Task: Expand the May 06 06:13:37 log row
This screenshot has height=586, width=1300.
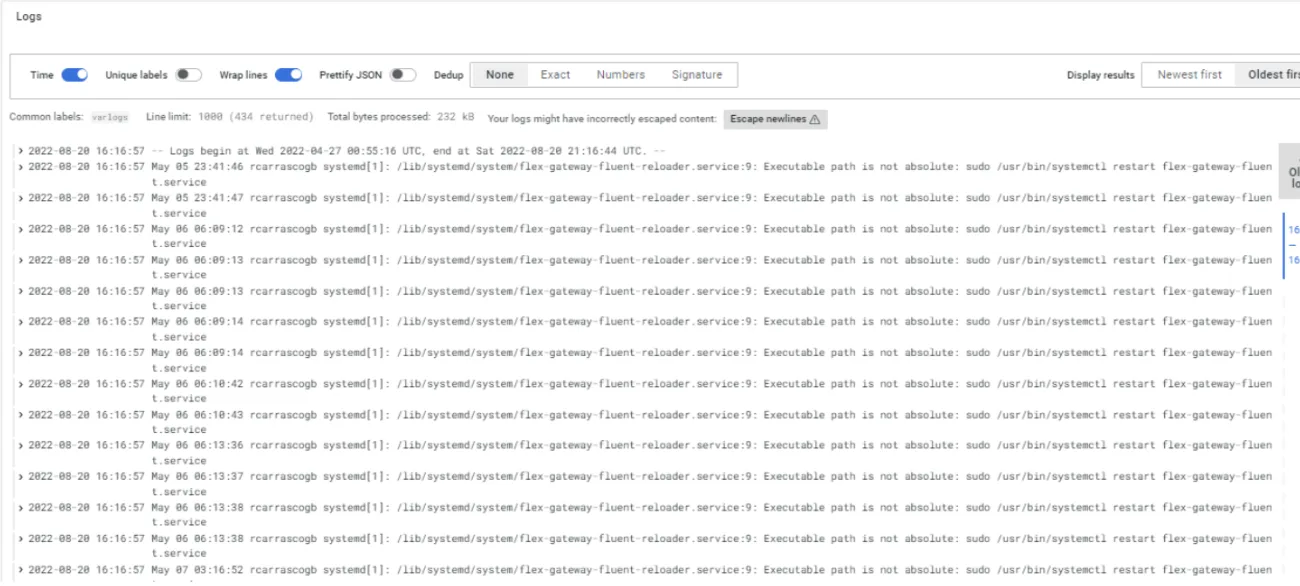Action: 21,476
